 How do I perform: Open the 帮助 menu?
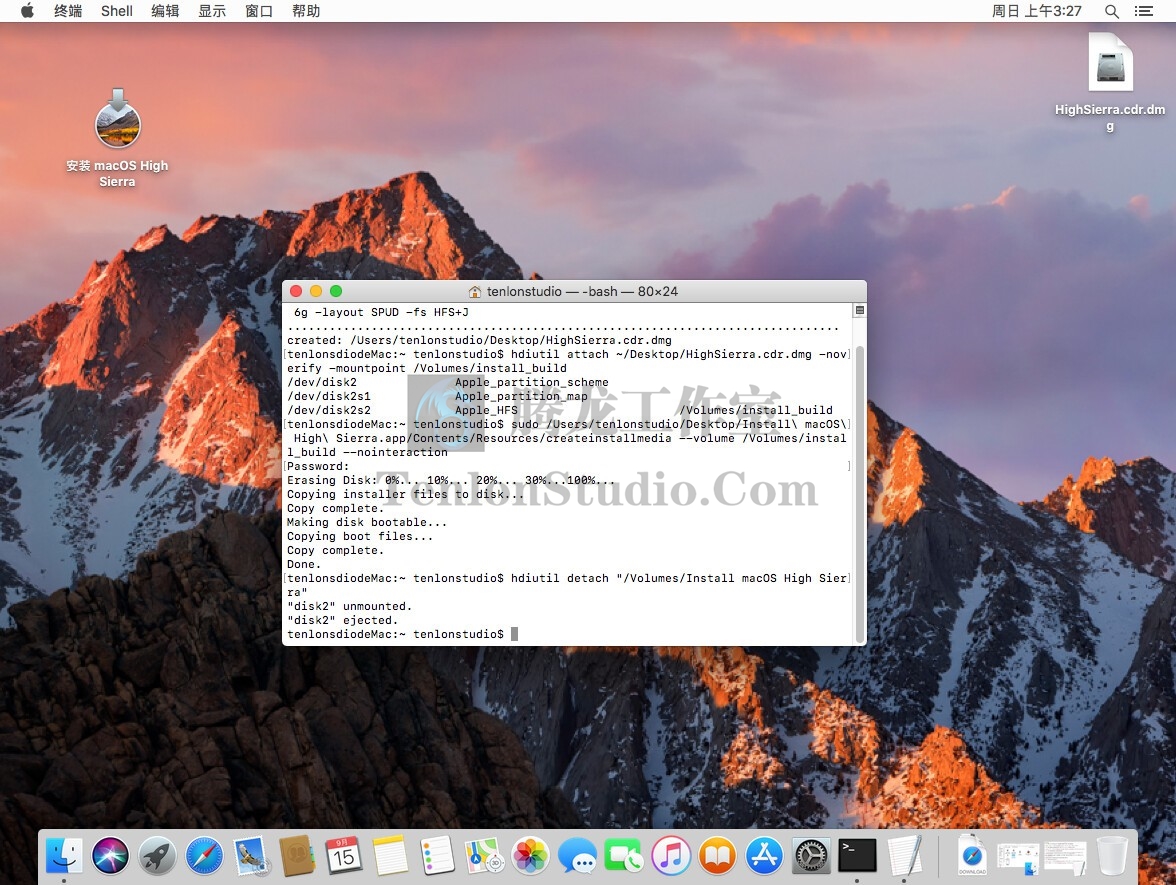[306, 11]
